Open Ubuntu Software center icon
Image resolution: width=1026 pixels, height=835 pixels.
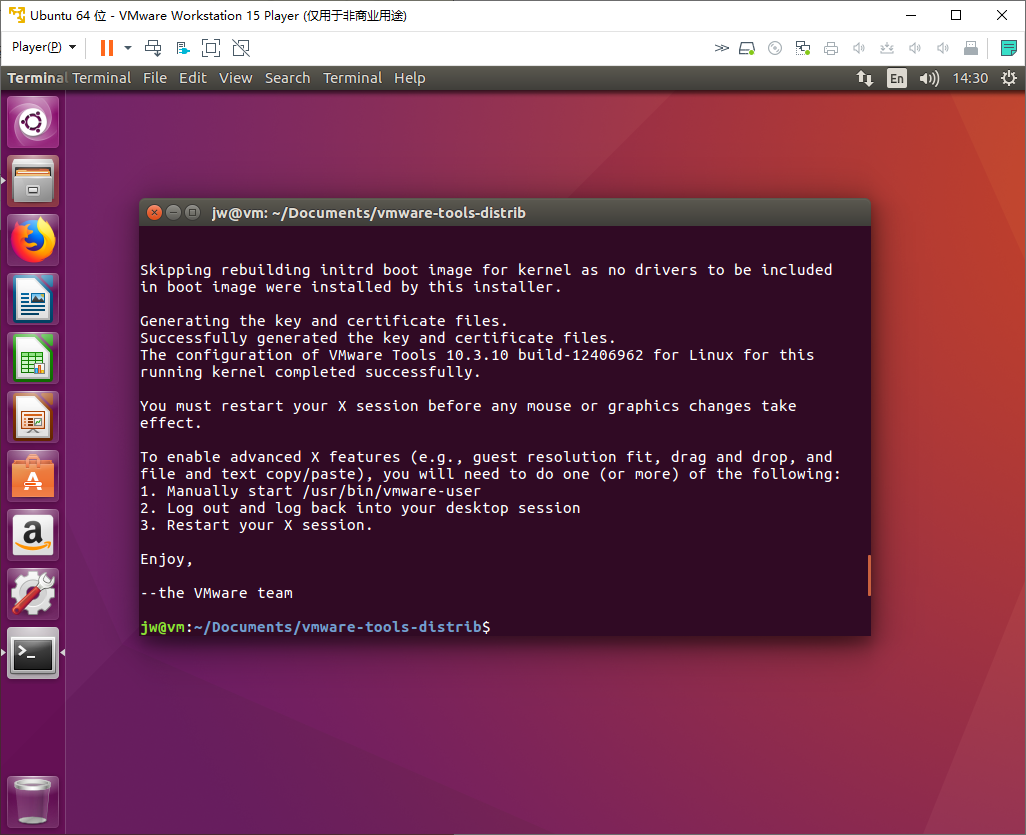click(x=33, y=476)
